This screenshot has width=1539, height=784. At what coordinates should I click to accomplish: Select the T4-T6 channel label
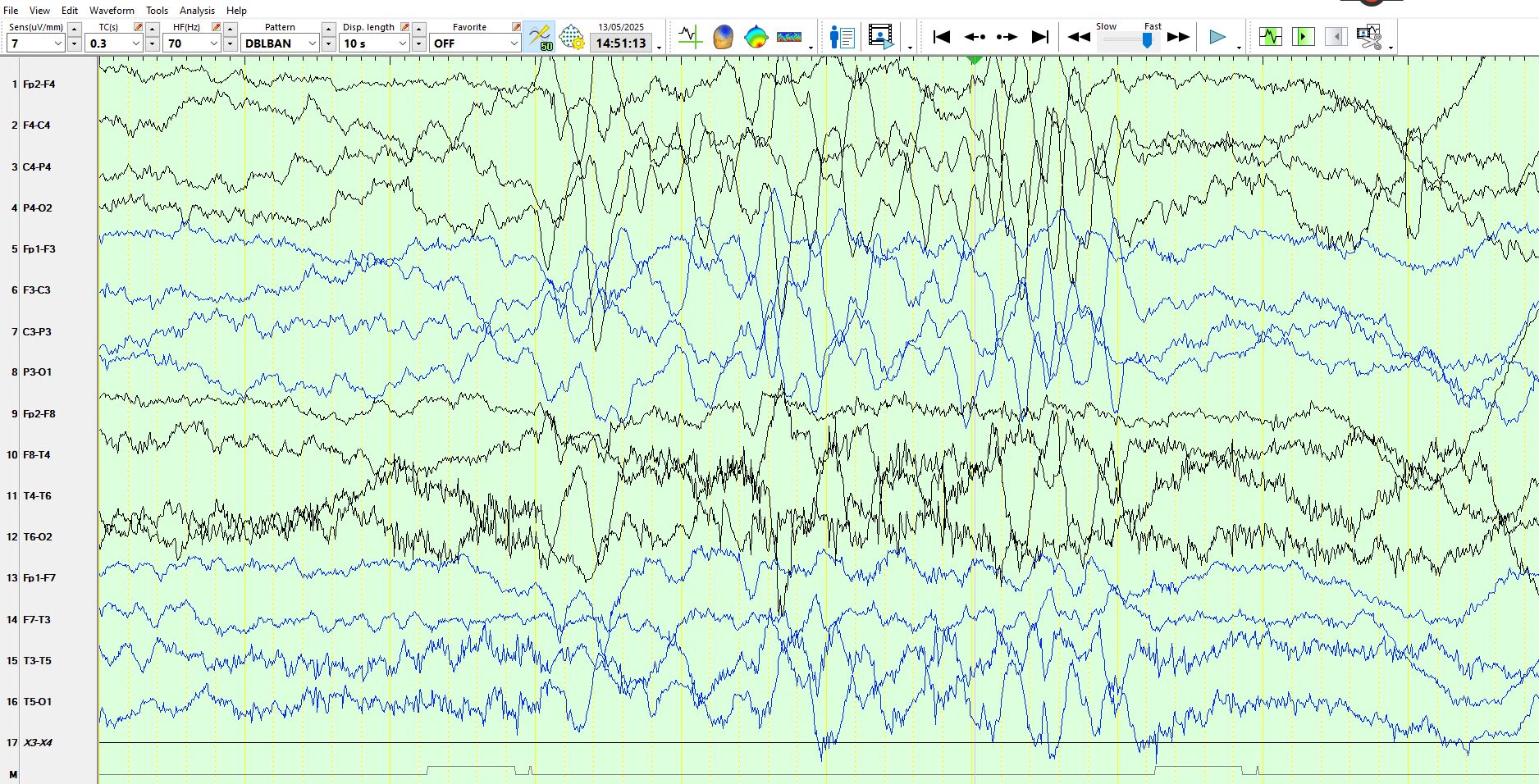point(37,495)
